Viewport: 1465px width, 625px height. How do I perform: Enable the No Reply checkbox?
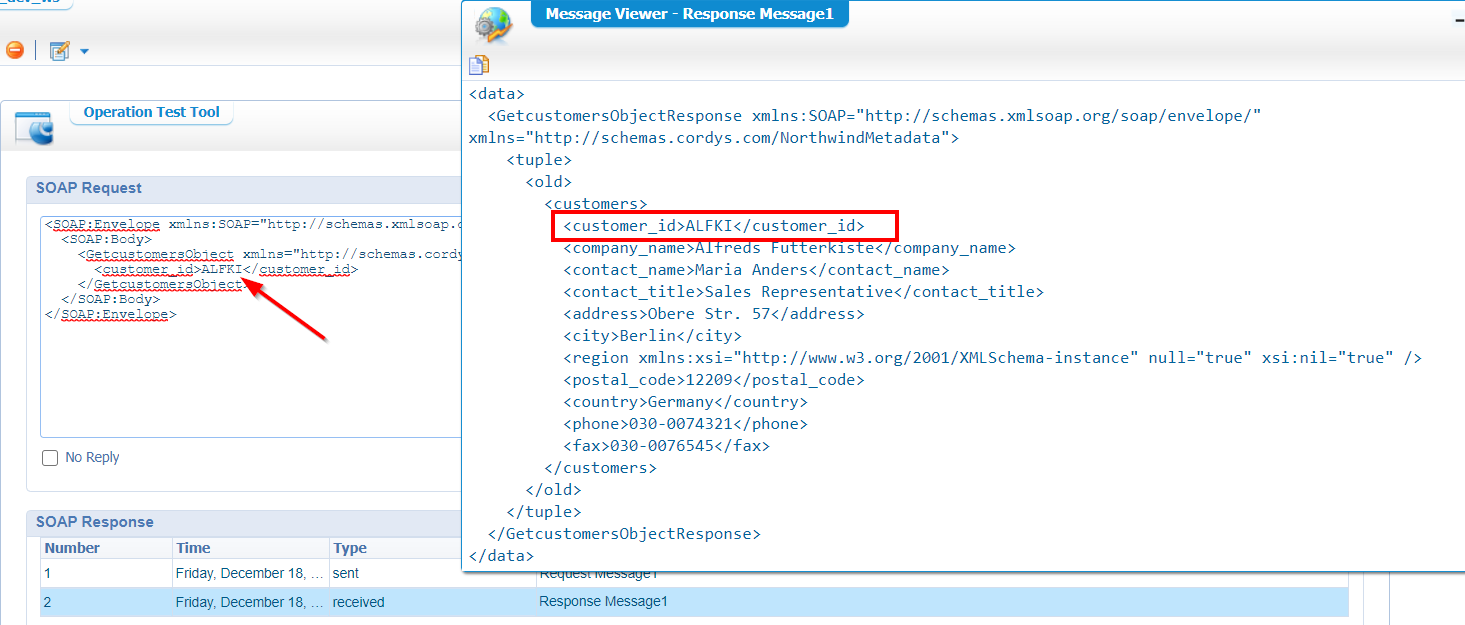(x=50, y=458)
